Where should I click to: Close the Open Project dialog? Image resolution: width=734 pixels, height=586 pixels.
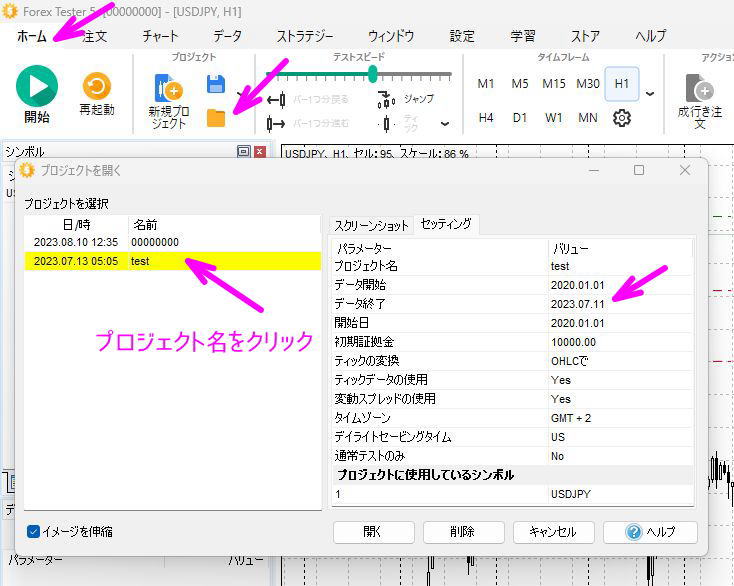pyautogui.click(x=685, y=170)
